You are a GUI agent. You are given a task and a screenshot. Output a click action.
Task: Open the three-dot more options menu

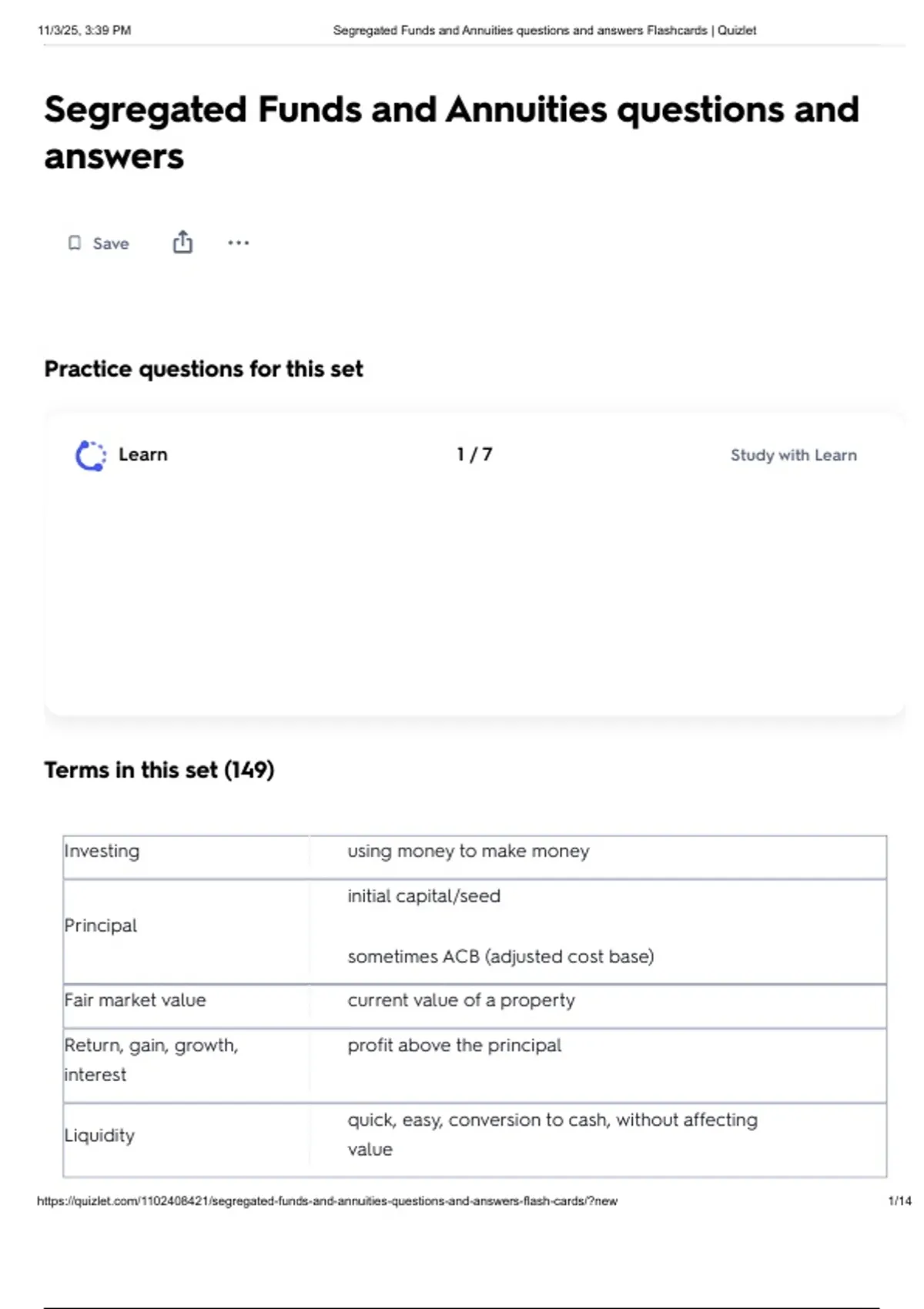coord(238,243)
